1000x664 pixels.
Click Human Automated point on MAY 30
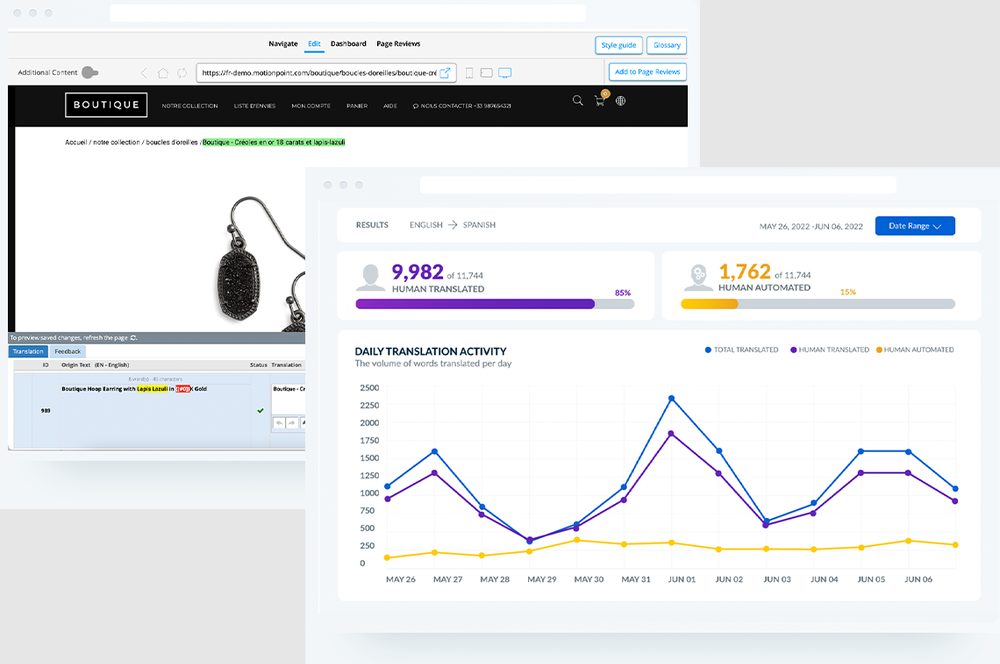click(577, 540)
